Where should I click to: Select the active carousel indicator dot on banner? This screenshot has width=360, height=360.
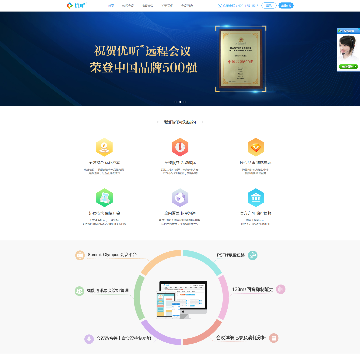(x=180, y=102)
